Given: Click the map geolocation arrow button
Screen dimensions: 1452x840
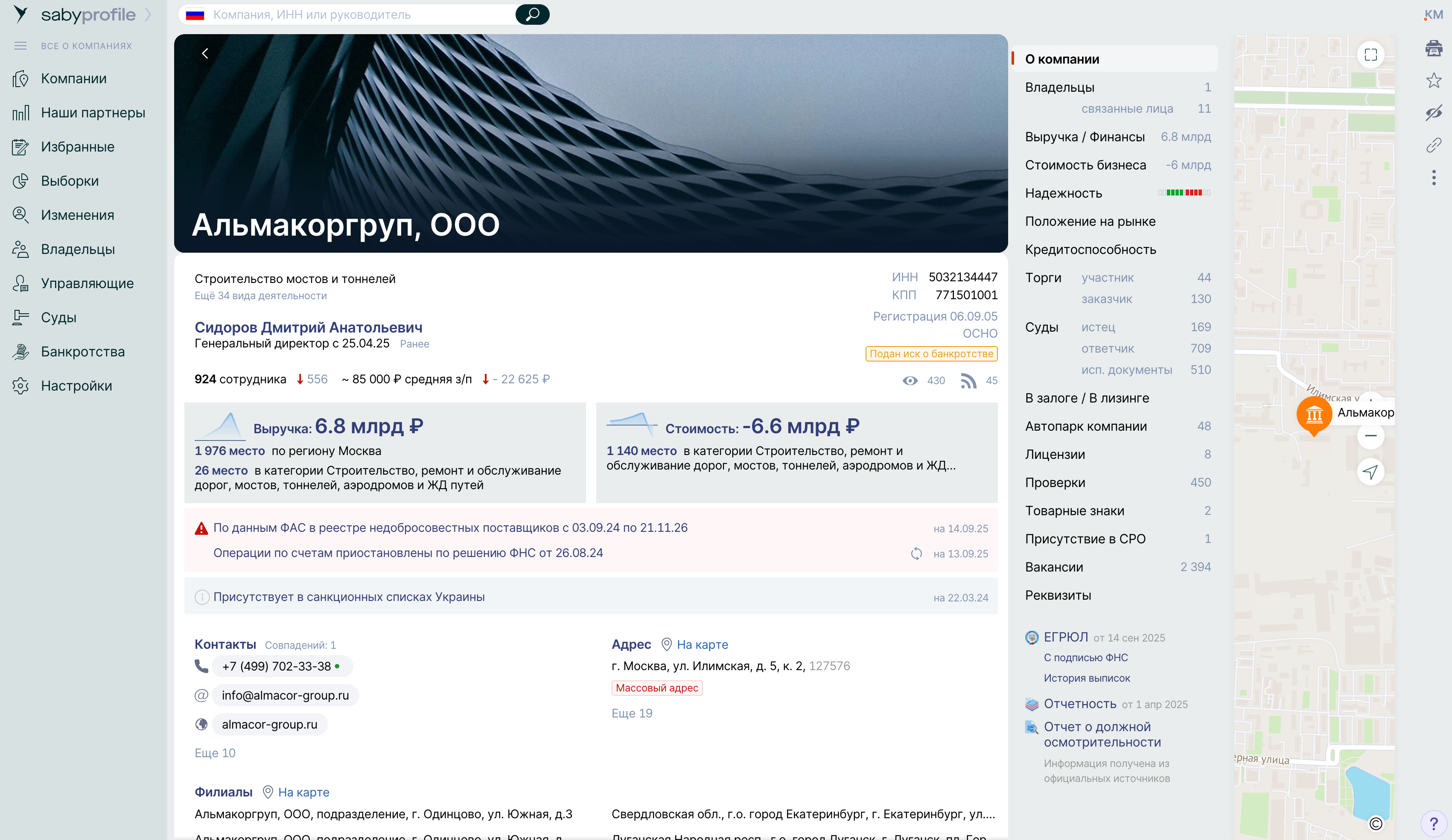Looking at the screenshot, I should [1371, 472].
